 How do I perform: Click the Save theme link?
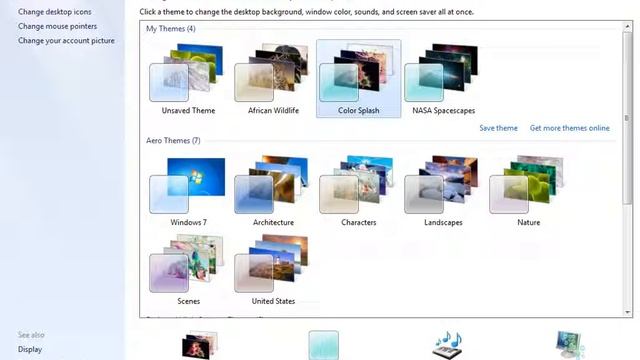pyautogui.click(x=498, y=128)
